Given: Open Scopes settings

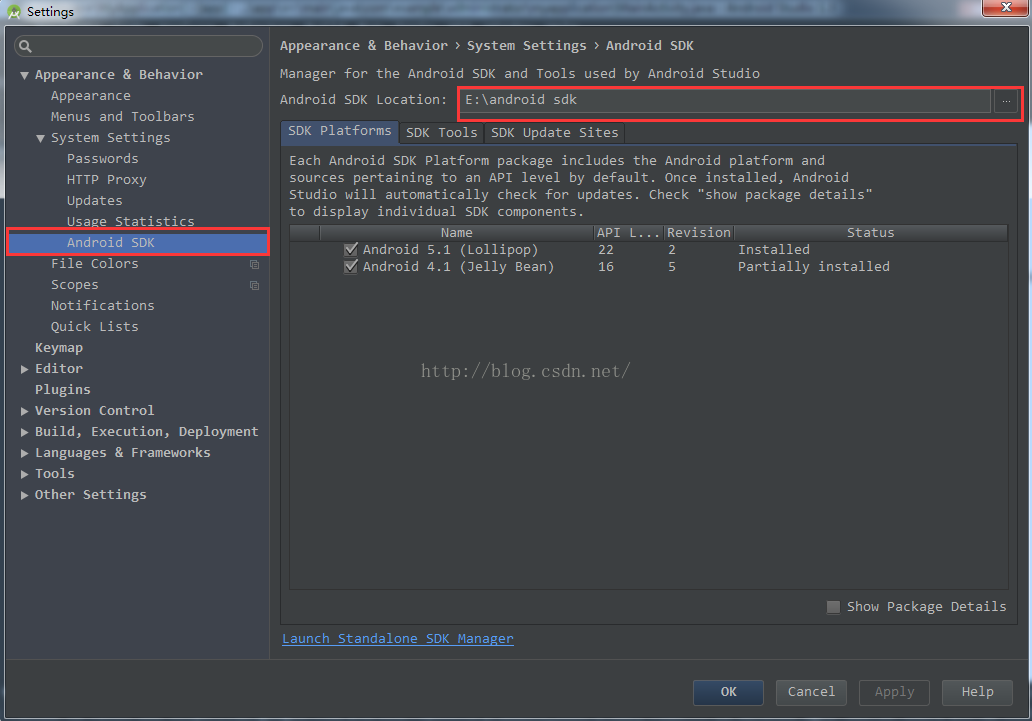Looking at the screenshot, I should tap(74, 285).
